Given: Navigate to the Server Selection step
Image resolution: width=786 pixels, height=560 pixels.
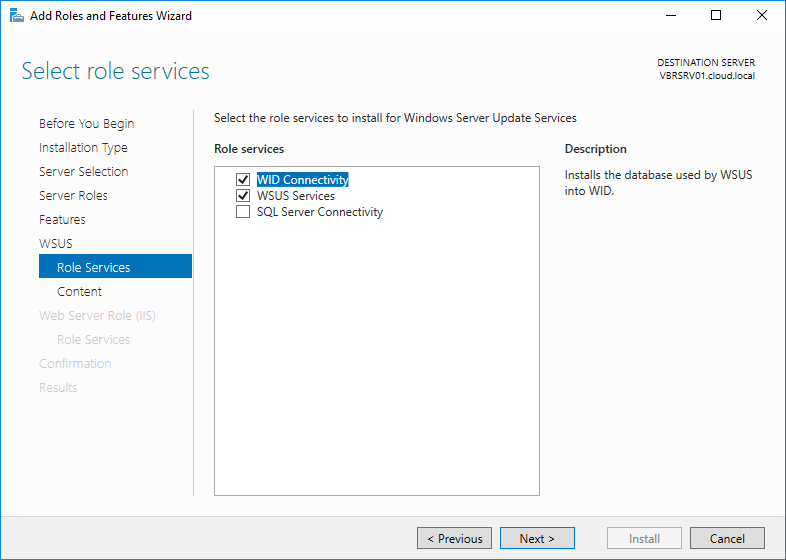Looking at the screenshot, I should click(83, 172).
